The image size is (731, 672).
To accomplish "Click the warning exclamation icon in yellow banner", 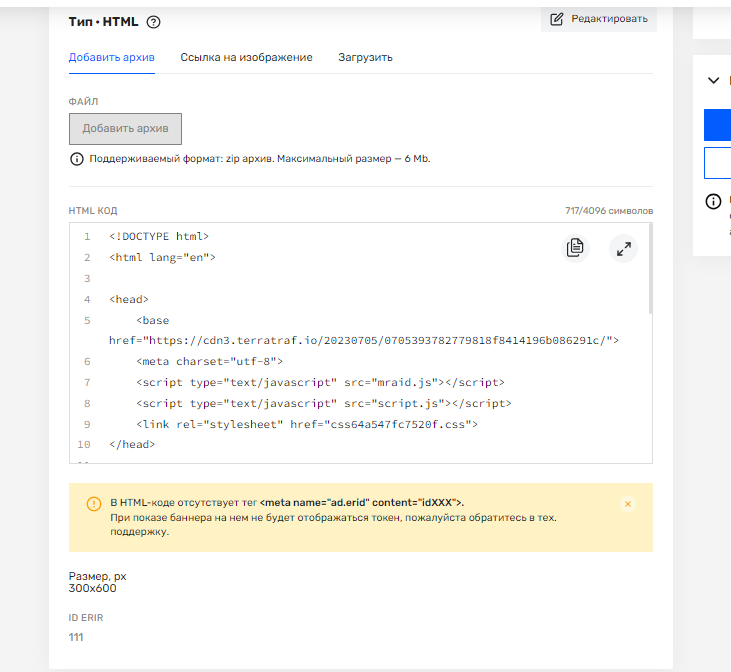I will 94,504.
